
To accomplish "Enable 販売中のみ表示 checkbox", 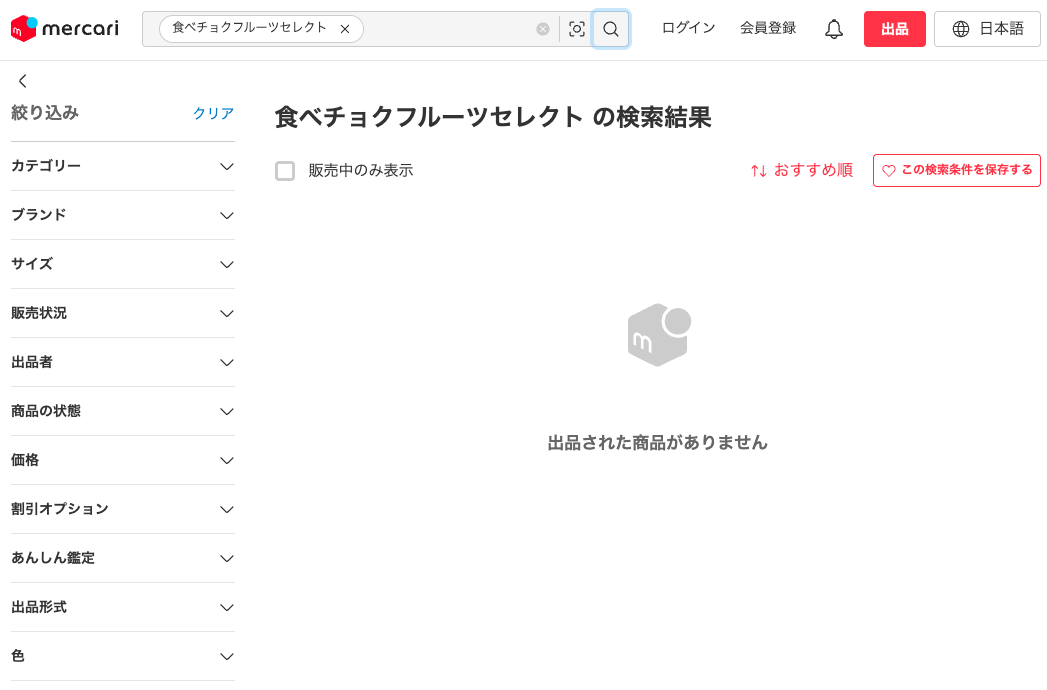I will pos(285,171).
